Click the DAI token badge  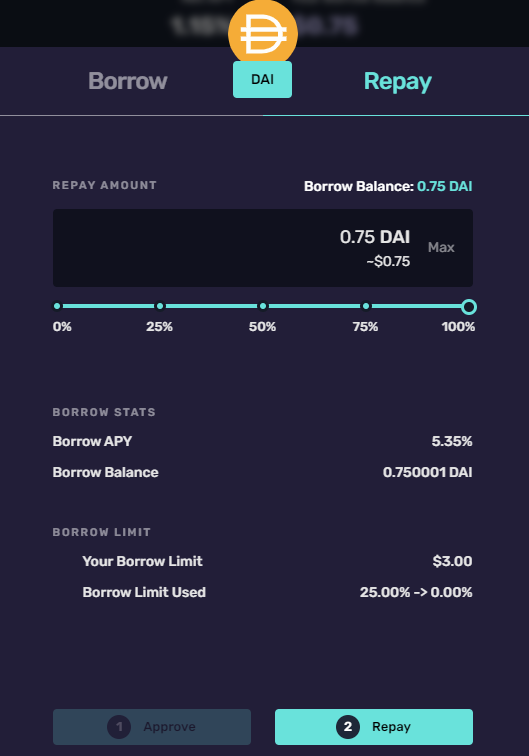262,80
